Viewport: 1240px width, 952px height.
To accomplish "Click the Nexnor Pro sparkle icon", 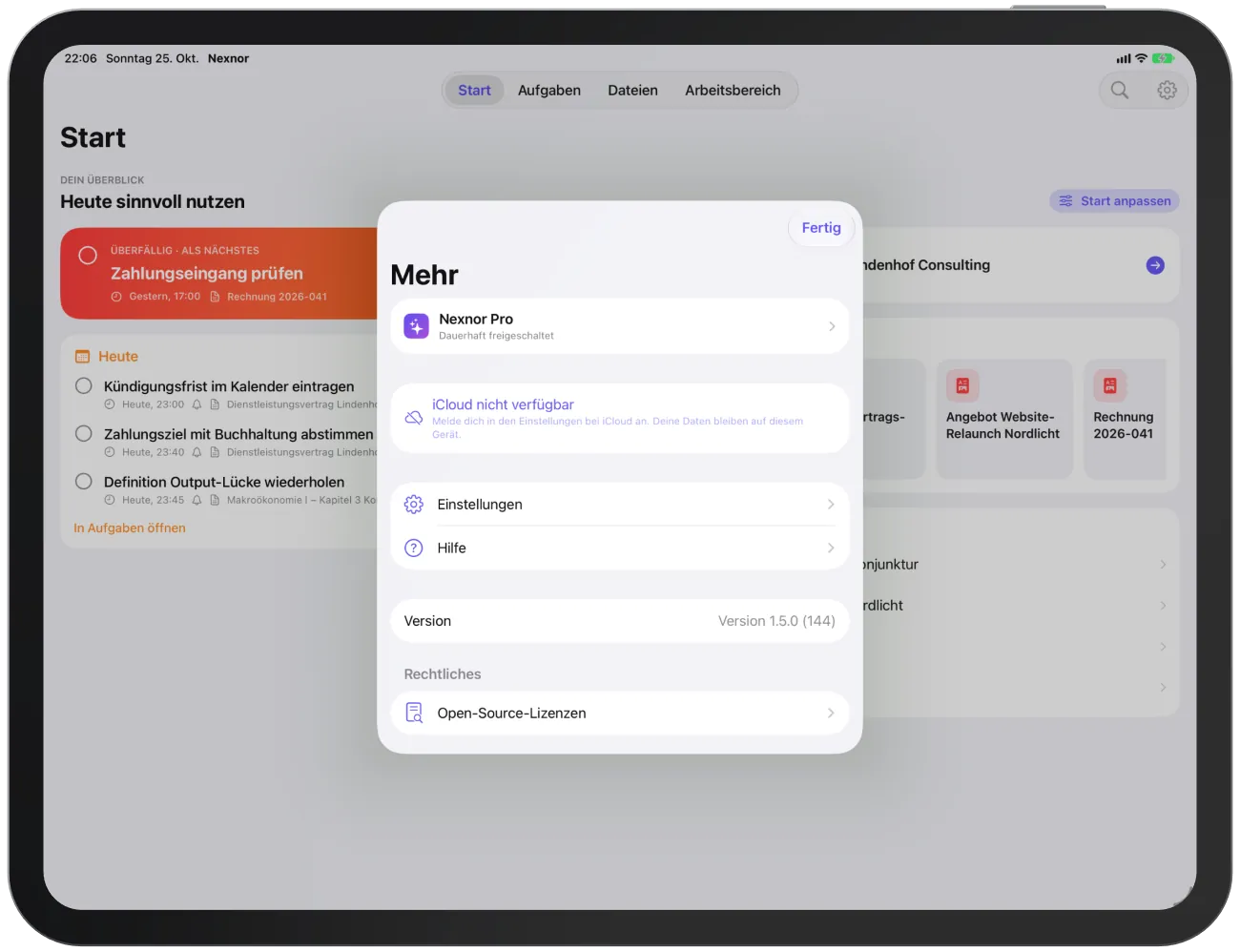I will (x=416, y=326).
